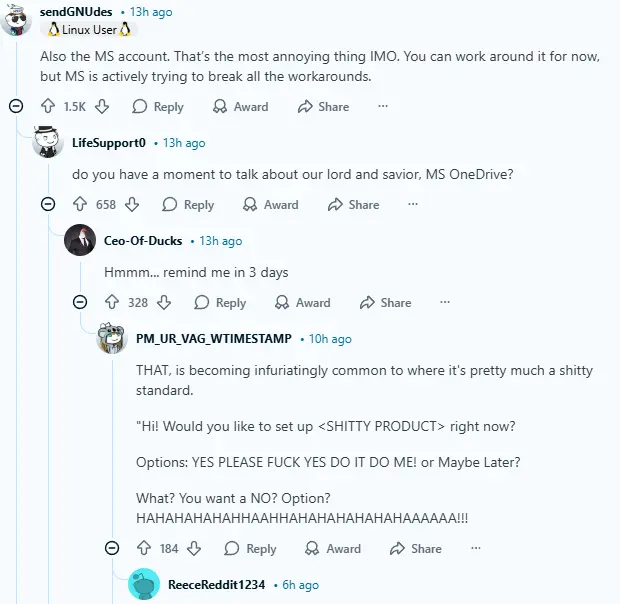This screenshot has height=604, width=620.
Task: Give Award to LifeSupport0's comment
Action: [x=271, y=204]
